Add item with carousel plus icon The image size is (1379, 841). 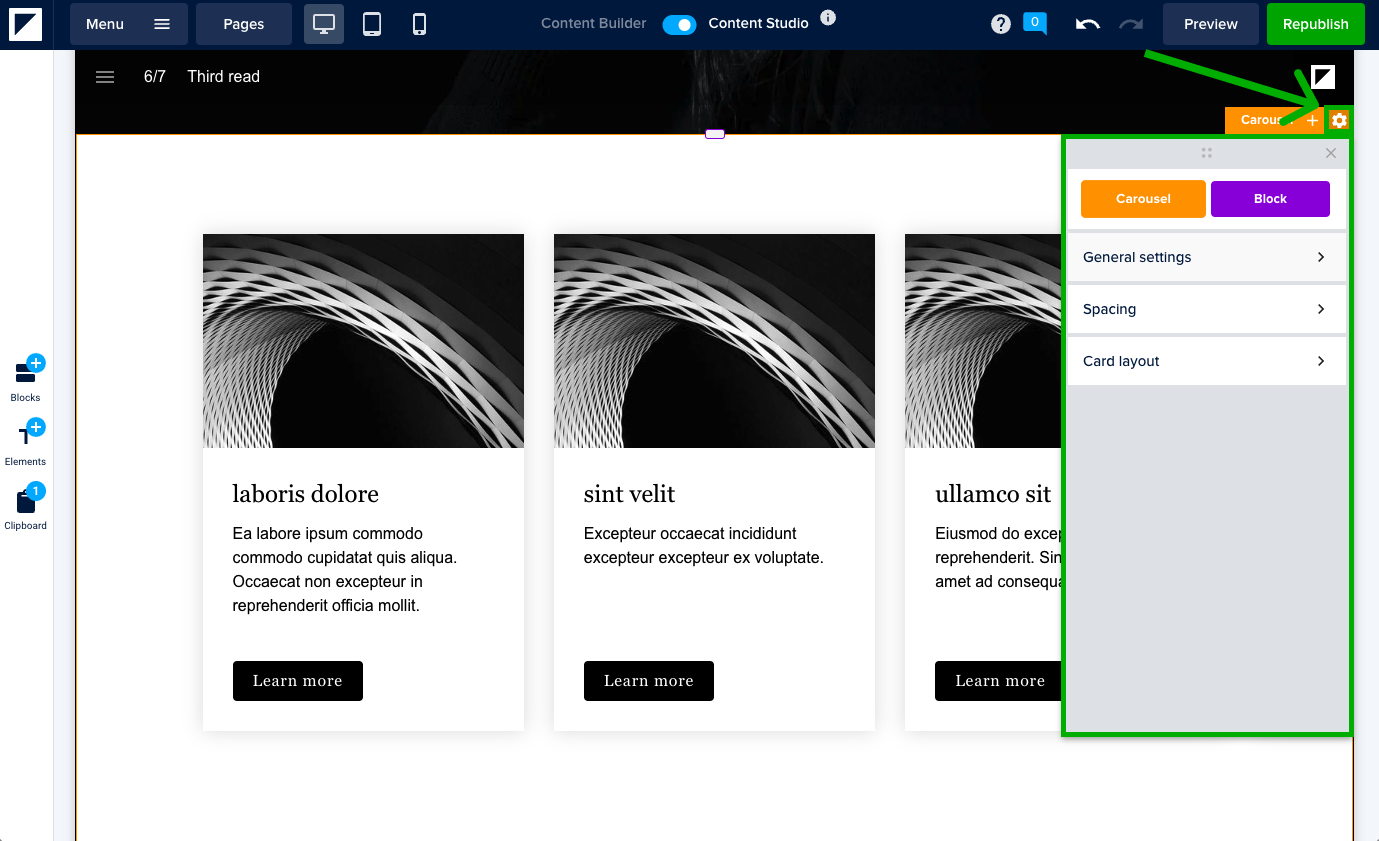[x=1313, y=120]
